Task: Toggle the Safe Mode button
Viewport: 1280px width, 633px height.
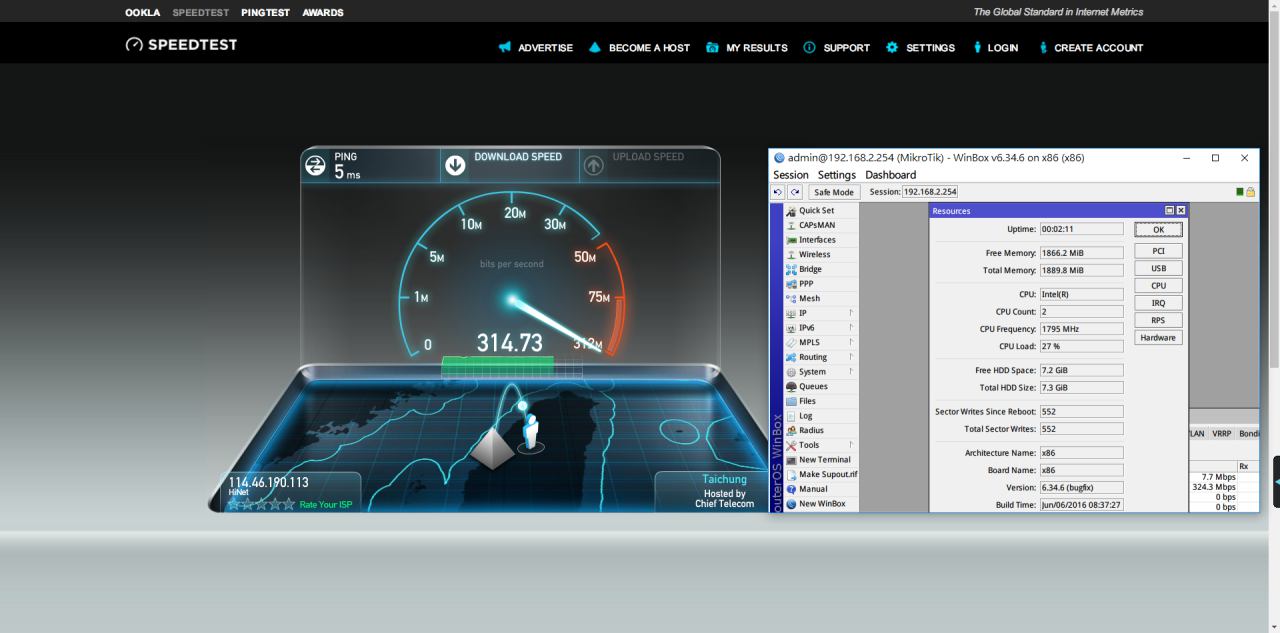Action: [x=833, y=192]
